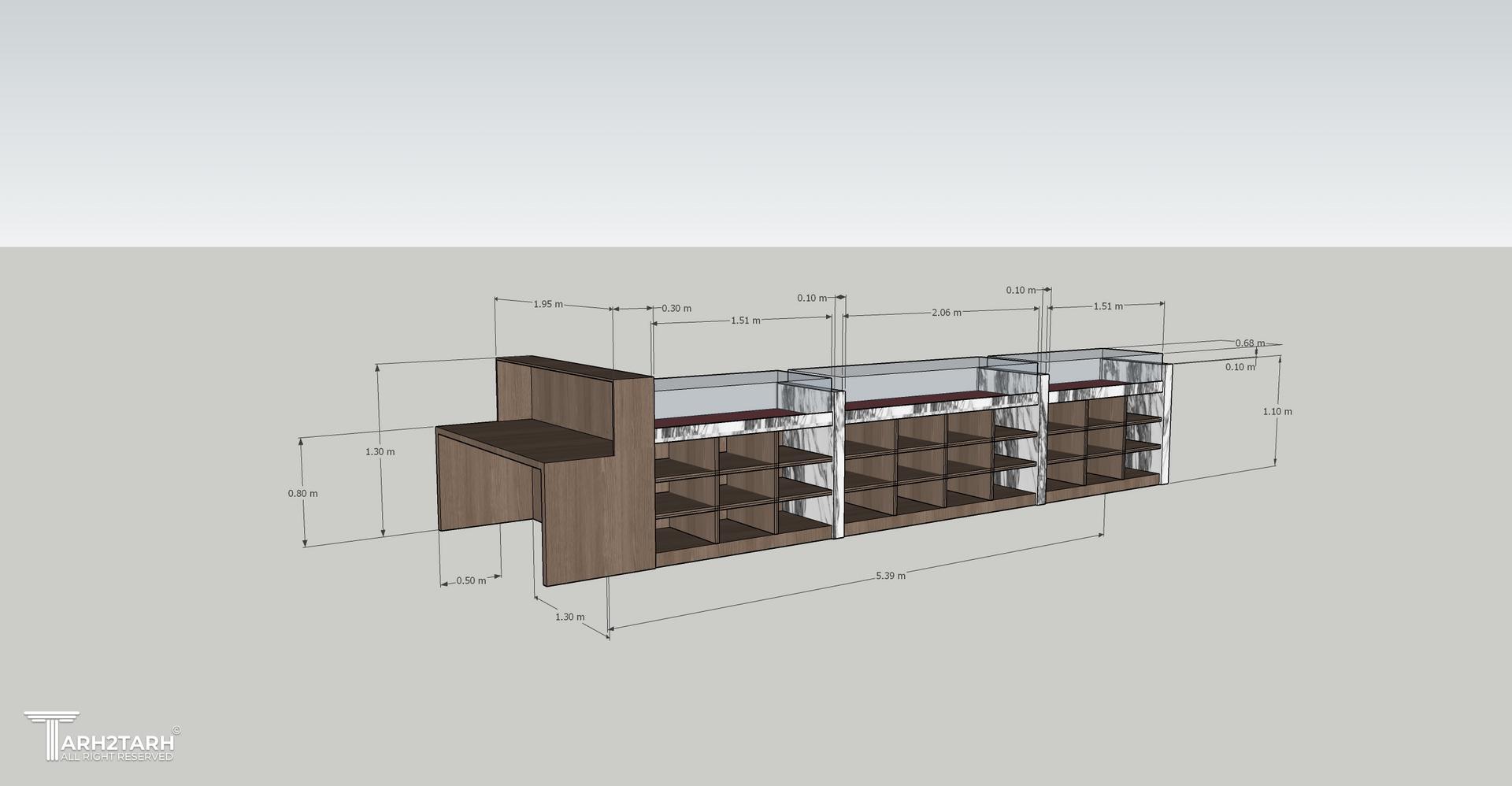This screenshot has height=786, width=1512.
Task: Click the TARH2TARH logo watermark
Action: point(102,733)
